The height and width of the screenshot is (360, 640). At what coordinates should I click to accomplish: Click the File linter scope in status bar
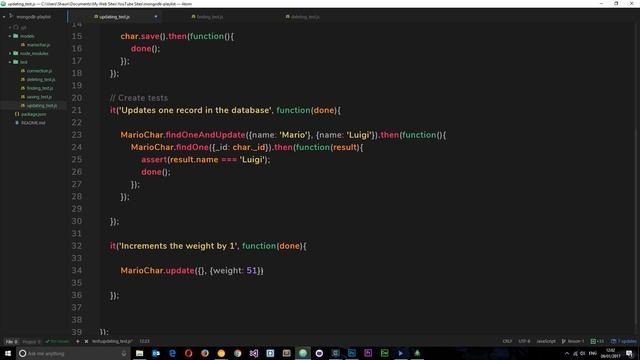pyautogui.click(x=11, y=342)
